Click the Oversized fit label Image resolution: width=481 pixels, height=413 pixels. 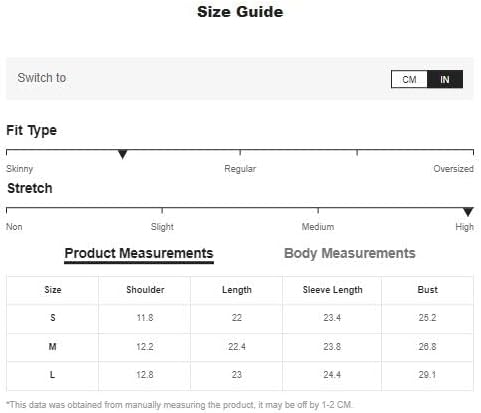[453, 169]
